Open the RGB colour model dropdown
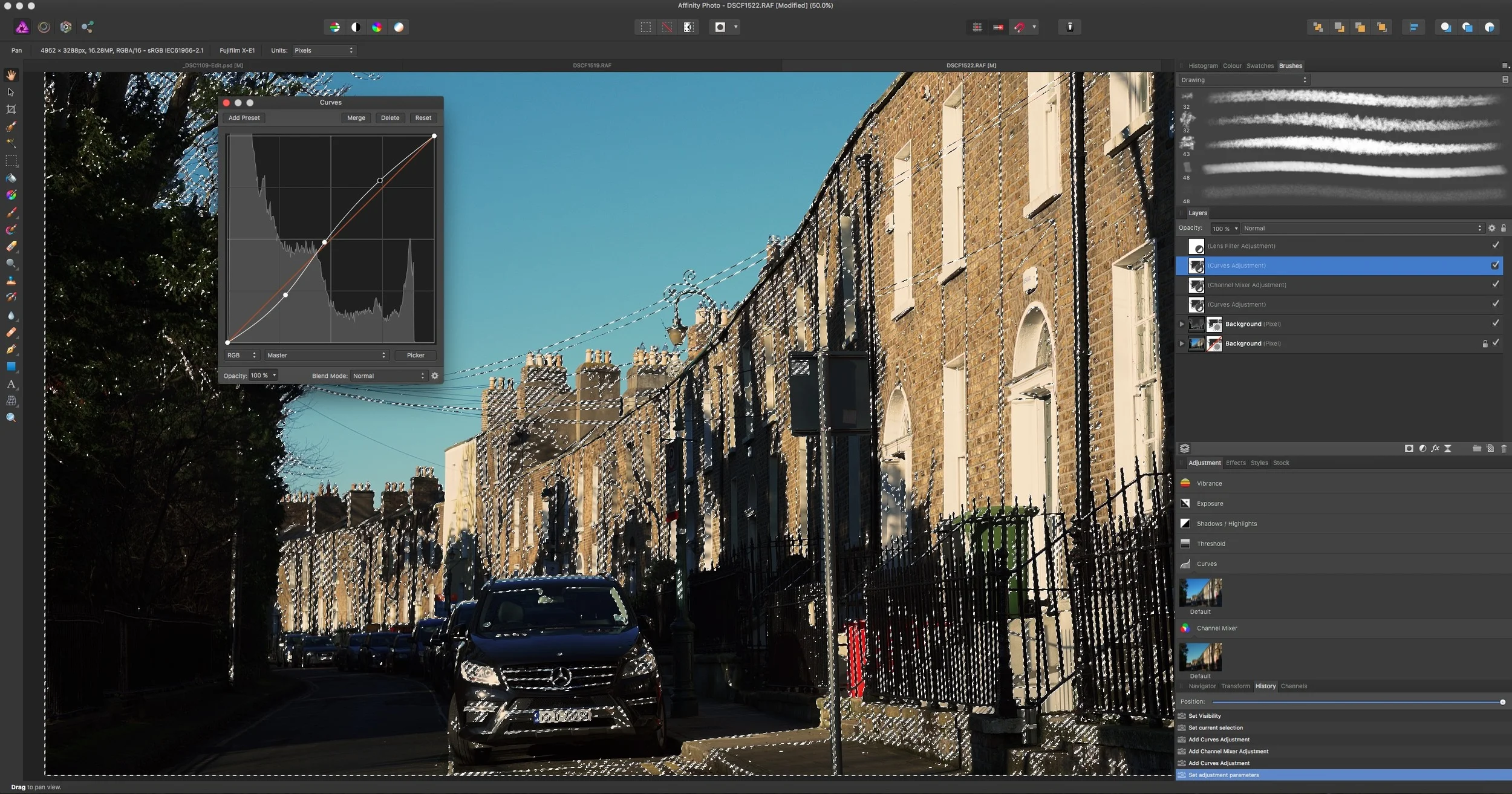The height and width of the screenshot is (794, 1512). pos(241,356)
